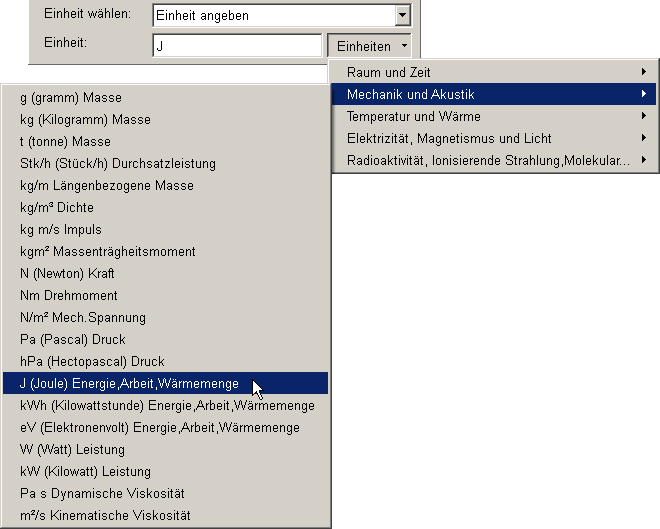Select Pa (Pascal) Druck entry
The image size is (660, 529).
coord(165,340)
